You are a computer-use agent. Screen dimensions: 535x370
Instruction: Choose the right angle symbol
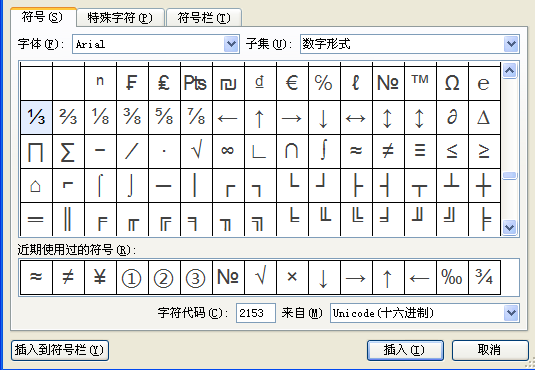[x=260, y=151]
